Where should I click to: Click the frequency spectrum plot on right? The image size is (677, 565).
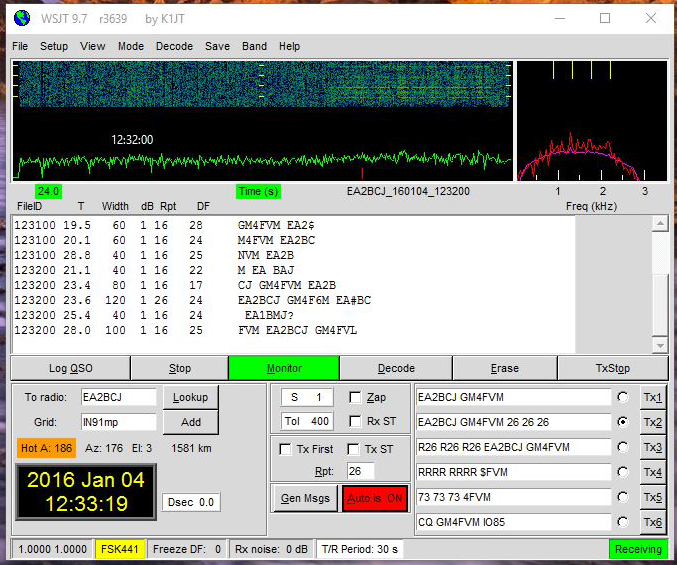coord(592,121)
